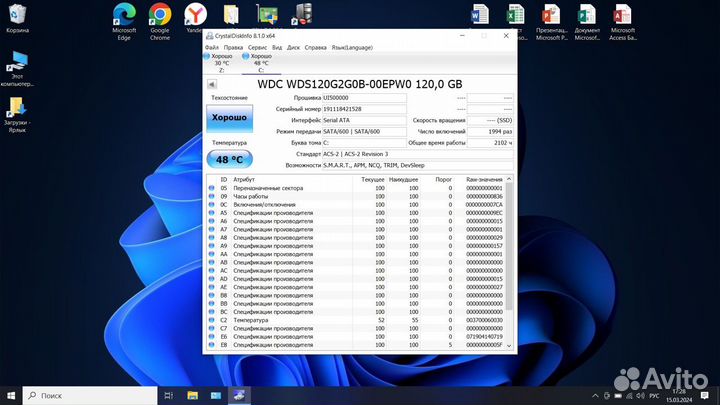
Task: Select the Часы работы row
Action: [x=356, y=197]
